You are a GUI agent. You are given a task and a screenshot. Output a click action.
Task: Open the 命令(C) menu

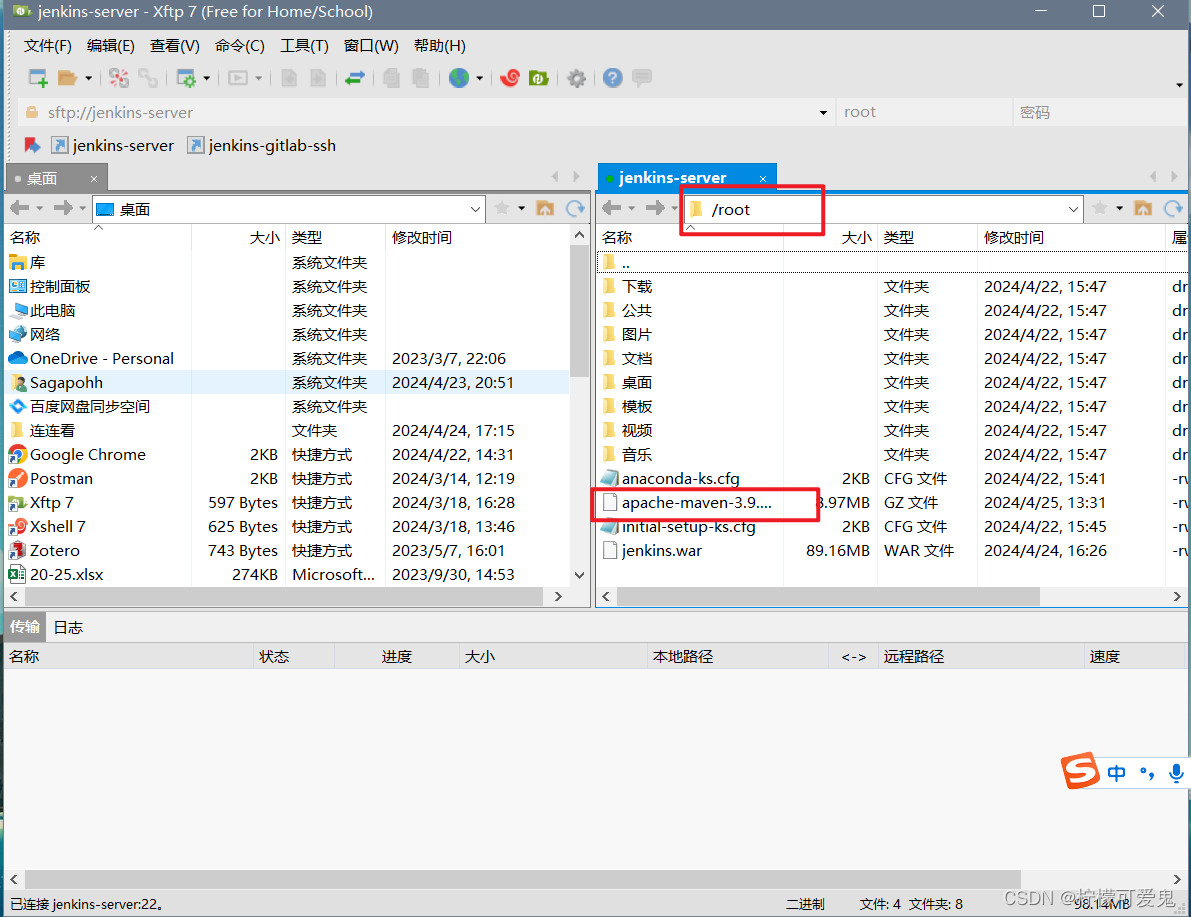coord(240,46)
